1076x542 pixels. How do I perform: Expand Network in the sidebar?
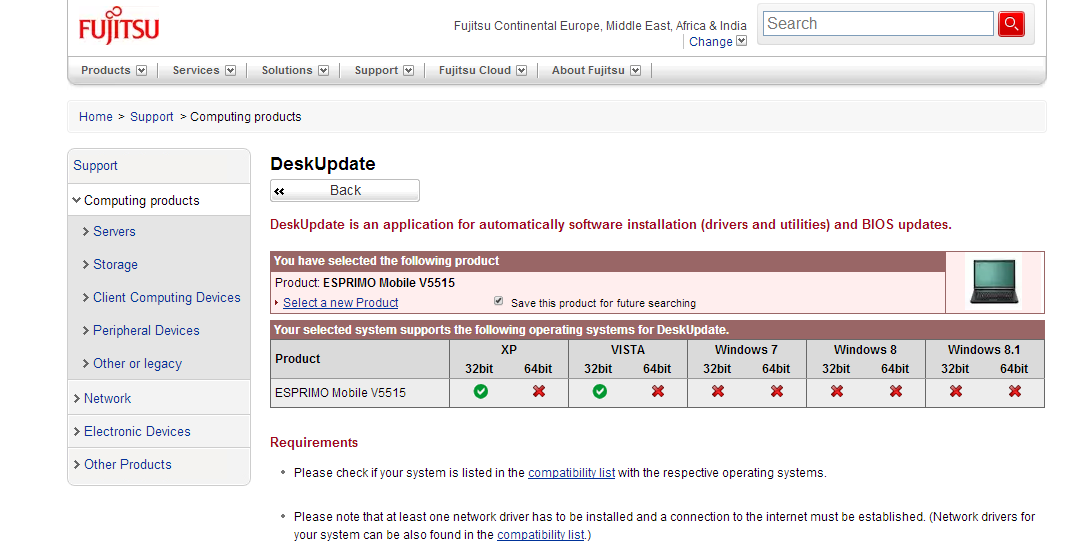pos(77,399)
